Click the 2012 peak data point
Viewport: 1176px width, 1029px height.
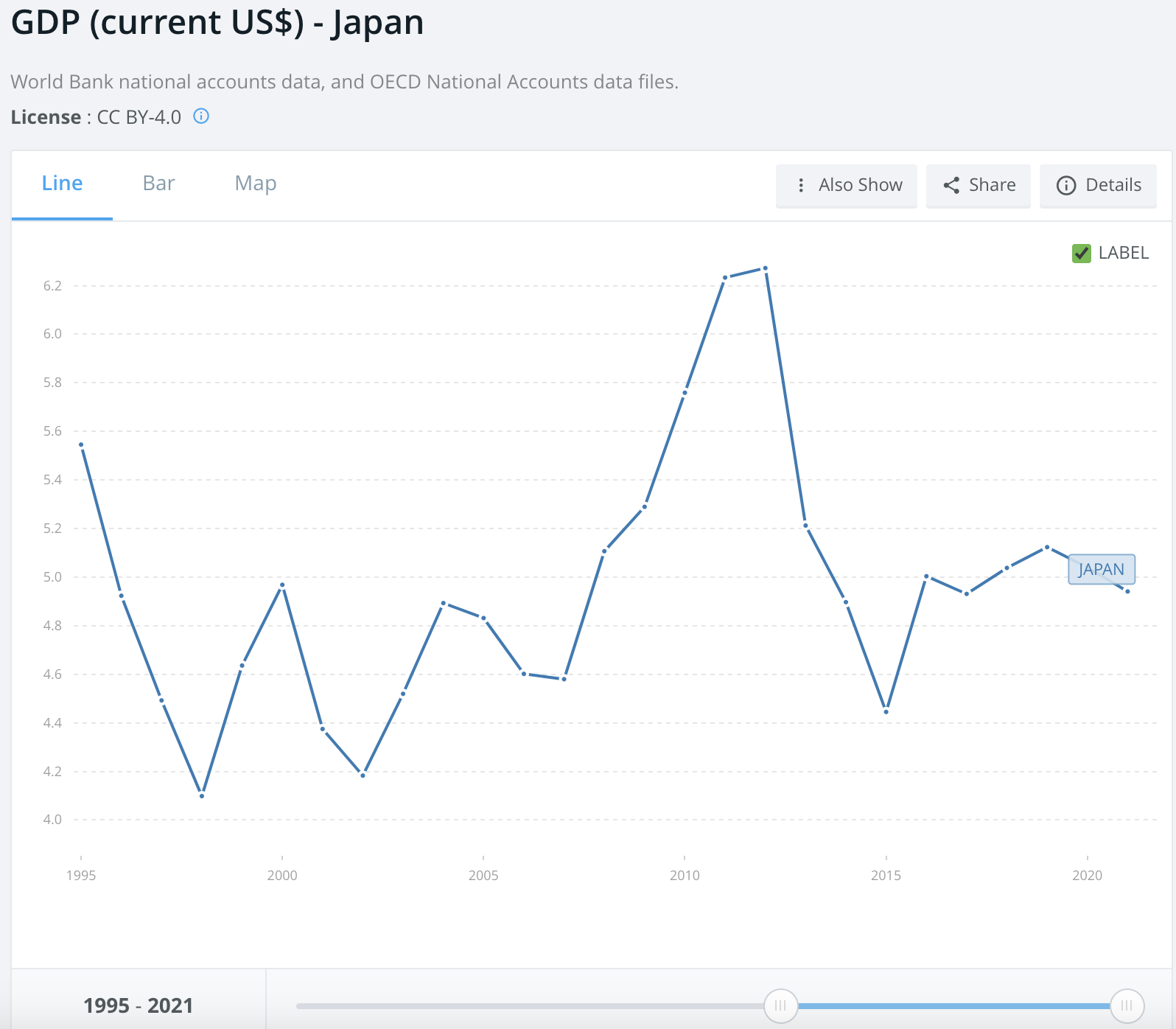tap(766, 268)
